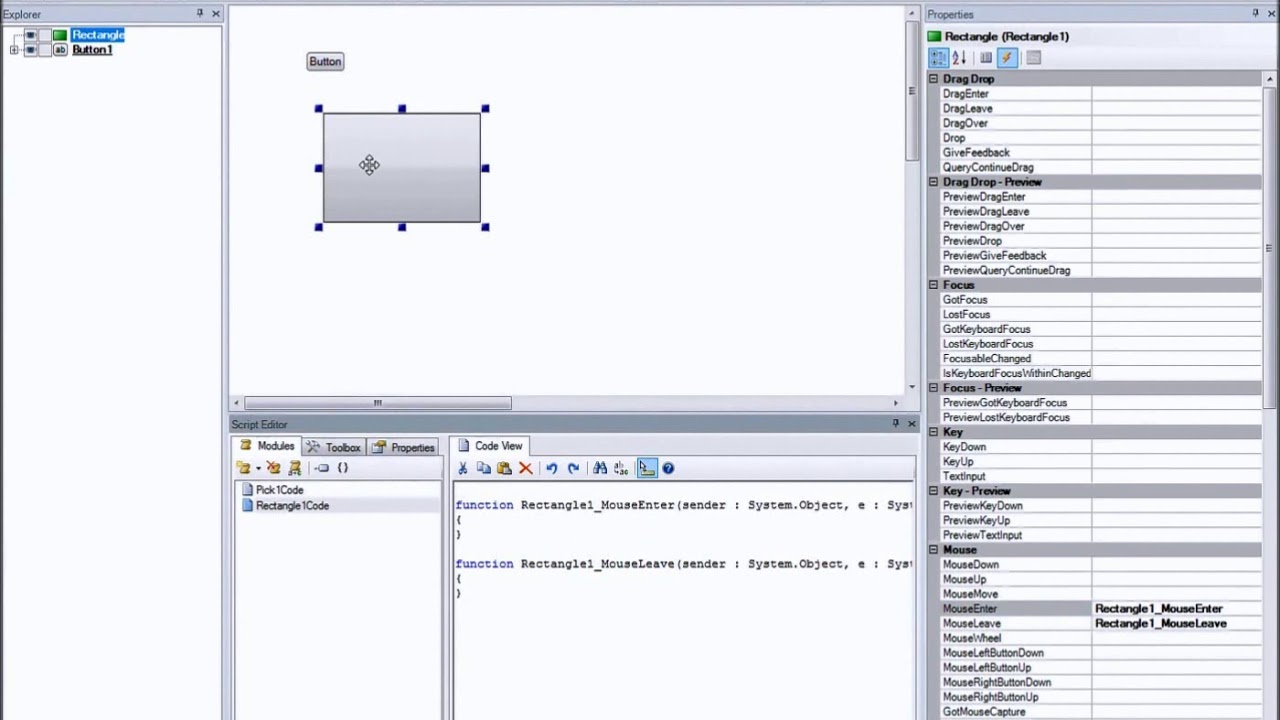Screen dimensions: 1280x720
Task: Click the Redo arrow in Code View toolbar
Action: click(x=573, y=468)
